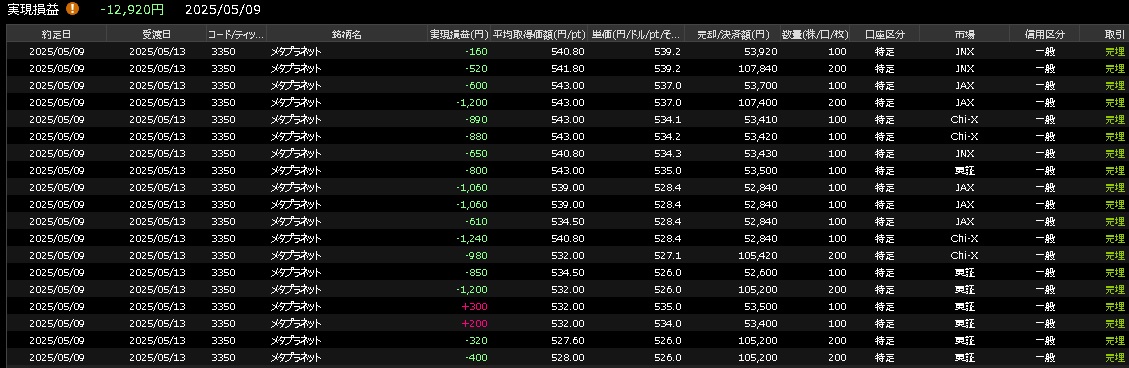Screen dimensions: 1129x368
Task: Click the 売埋 link in the -400 row
Action: tap(1114, 357)
